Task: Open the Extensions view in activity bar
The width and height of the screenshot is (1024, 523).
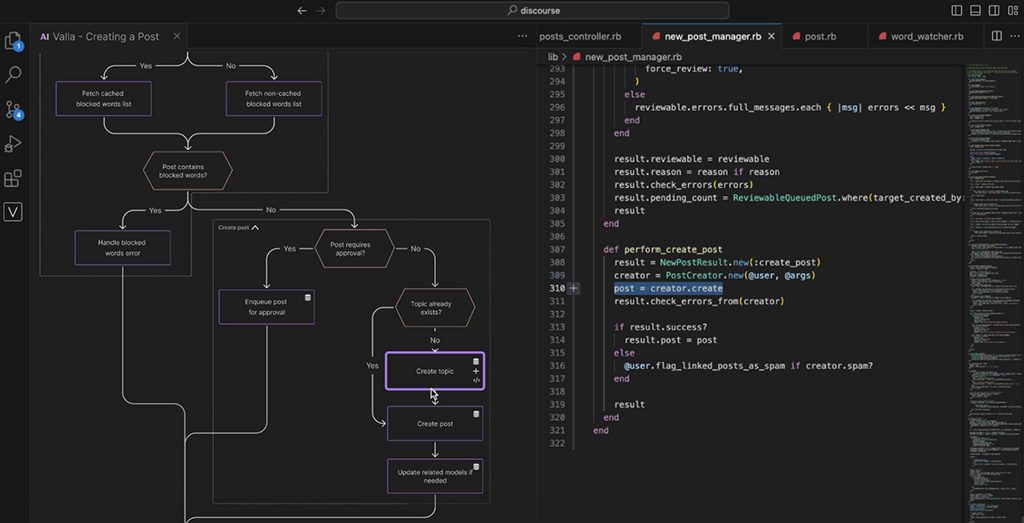Action: click(x=13, y=178)
